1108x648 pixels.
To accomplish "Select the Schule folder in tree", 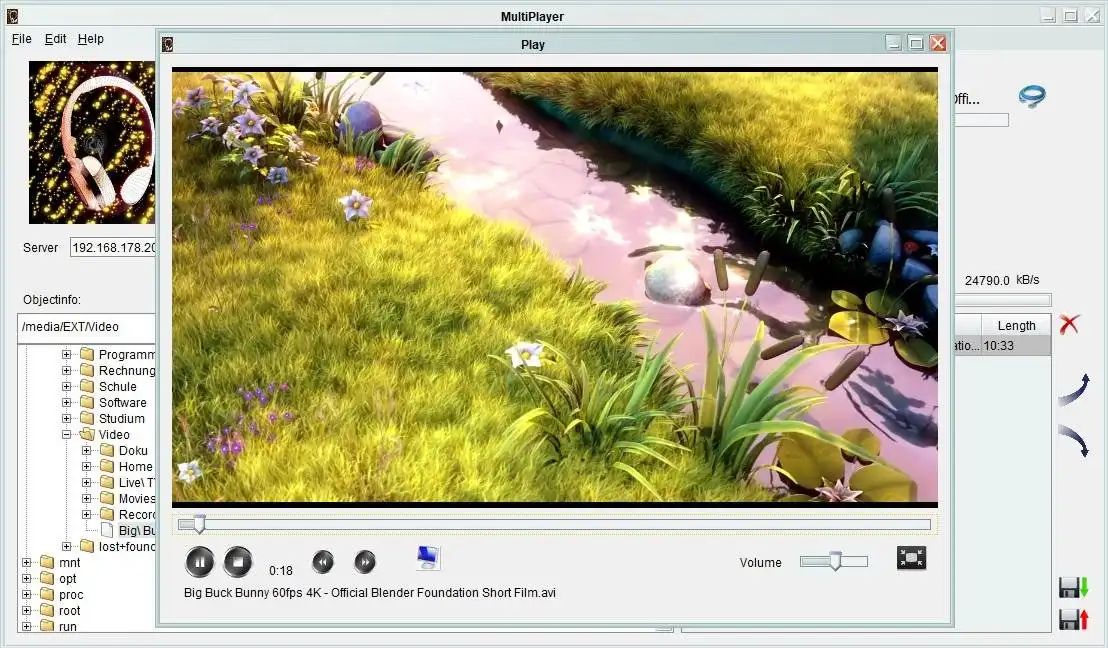I will tap(117, 387).
